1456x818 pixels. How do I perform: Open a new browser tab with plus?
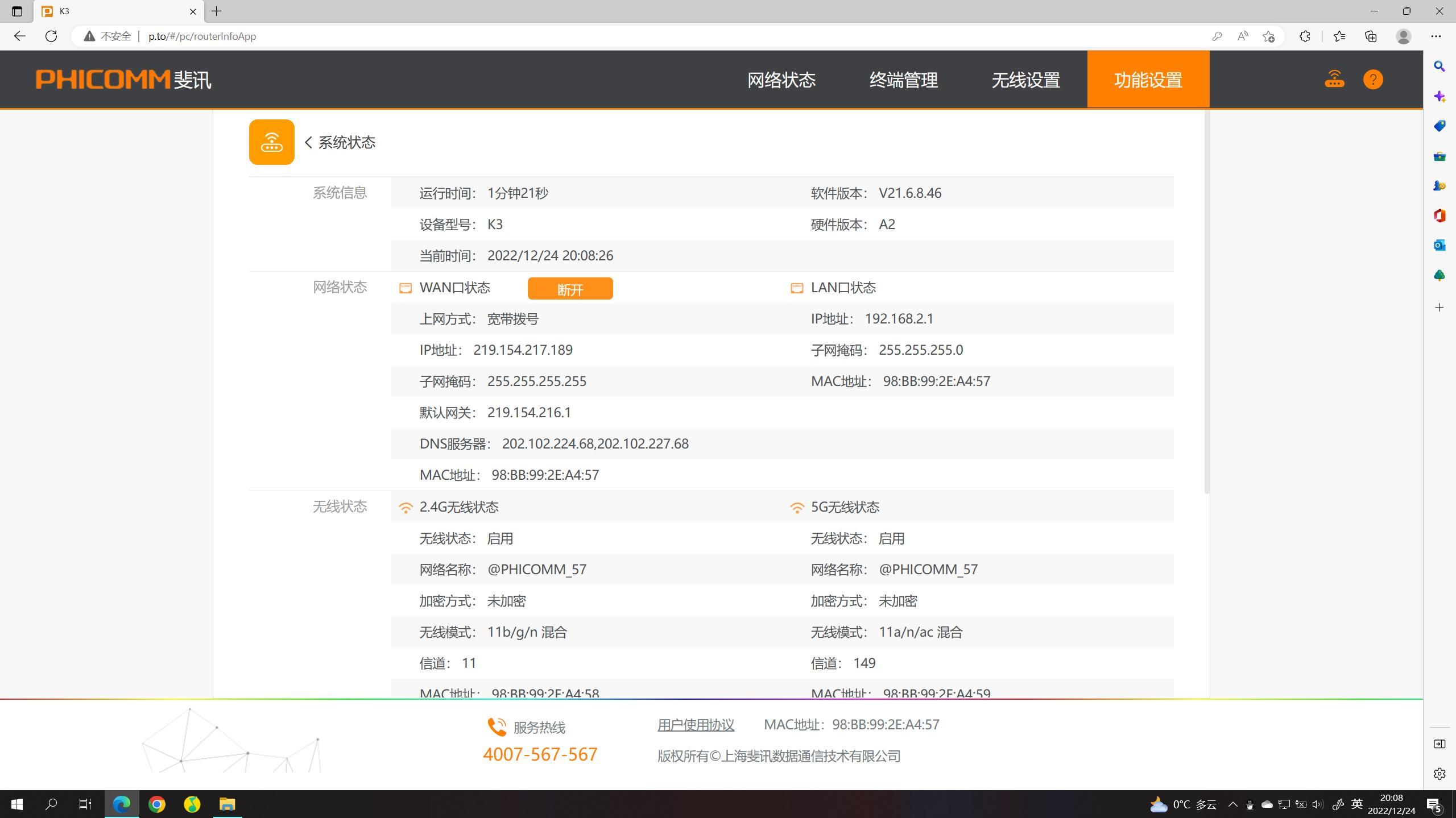click(x=217, y=11)
